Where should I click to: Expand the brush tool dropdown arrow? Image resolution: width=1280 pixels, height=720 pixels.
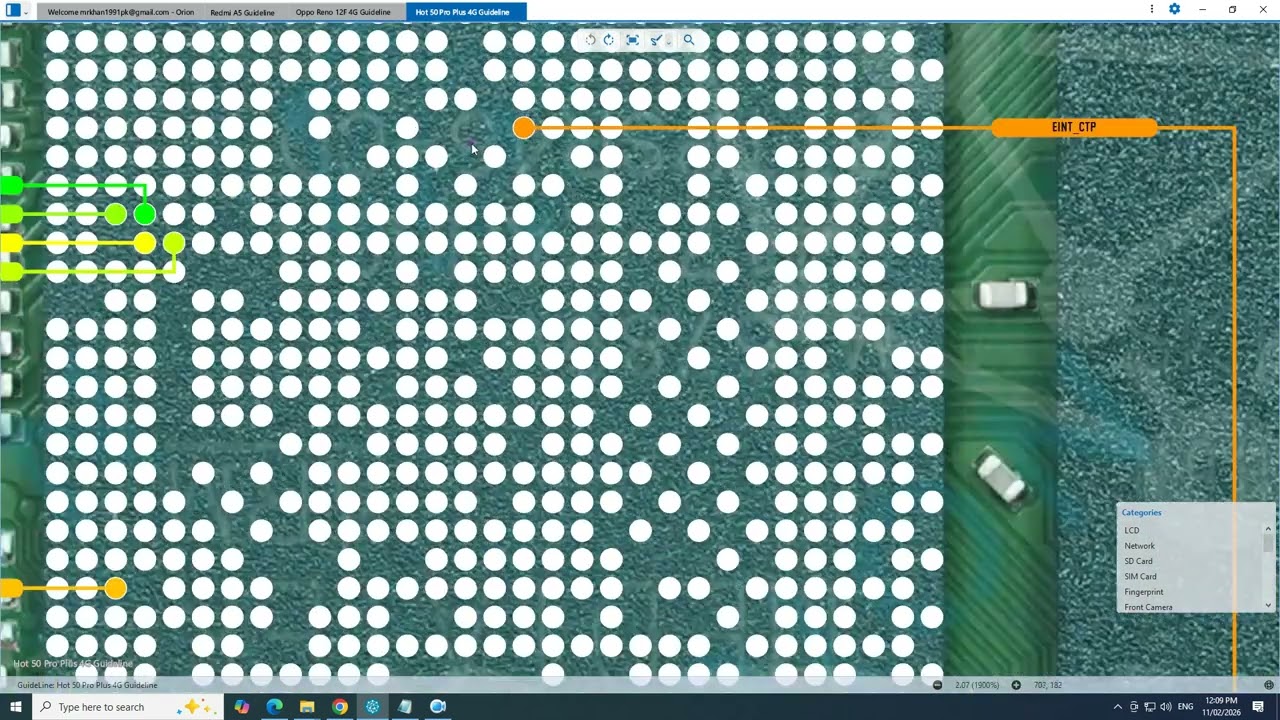click(668, 42)
